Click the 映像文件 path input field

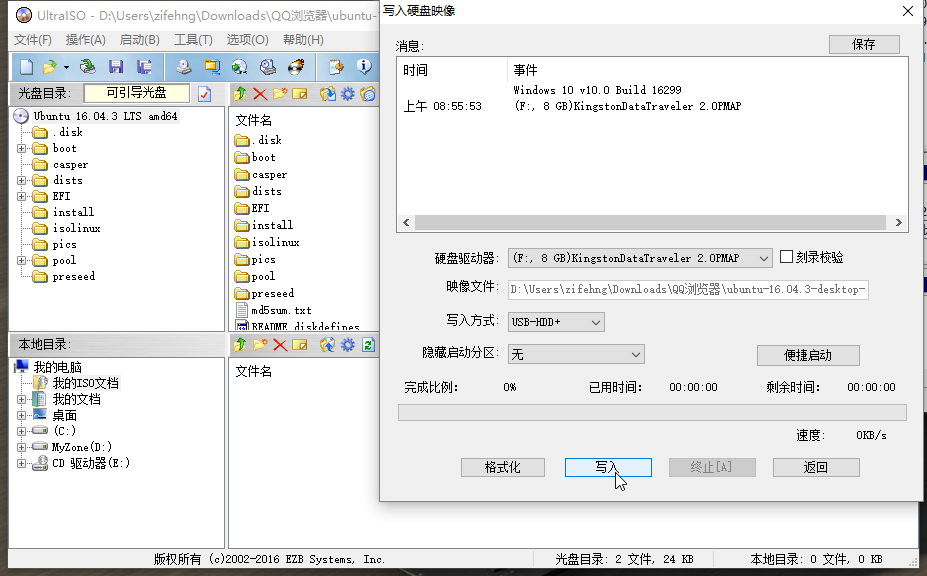[688, 289]
